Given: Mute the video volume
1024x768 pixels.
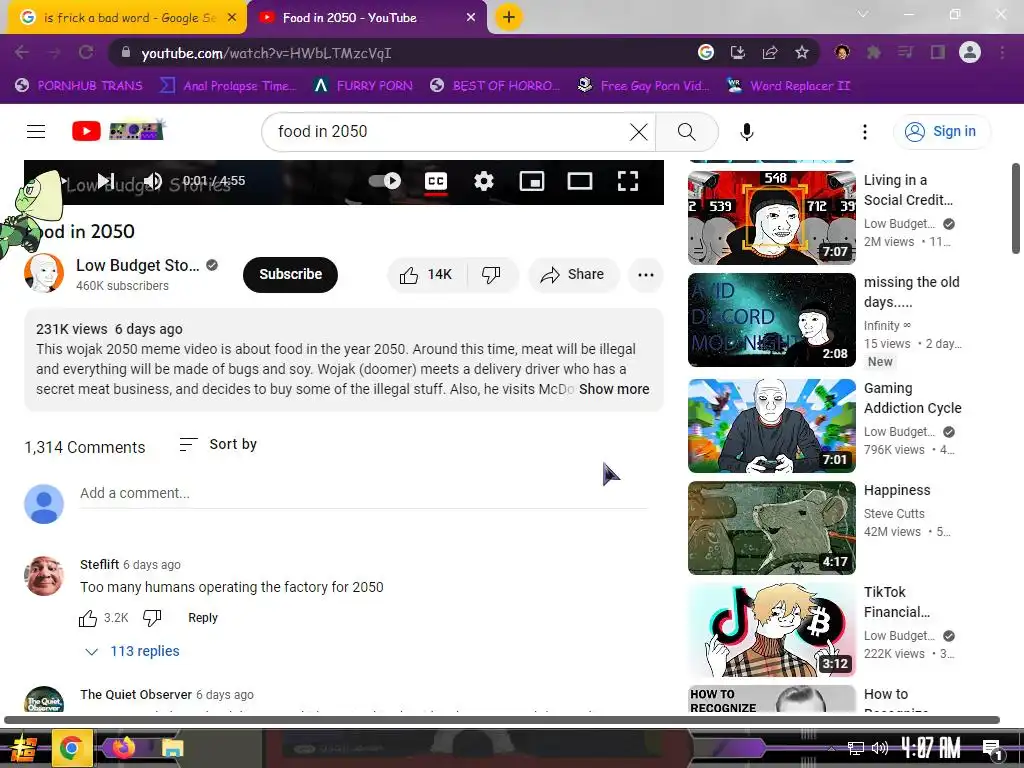Looking at the screenshot, I should [x=153, y=181].
